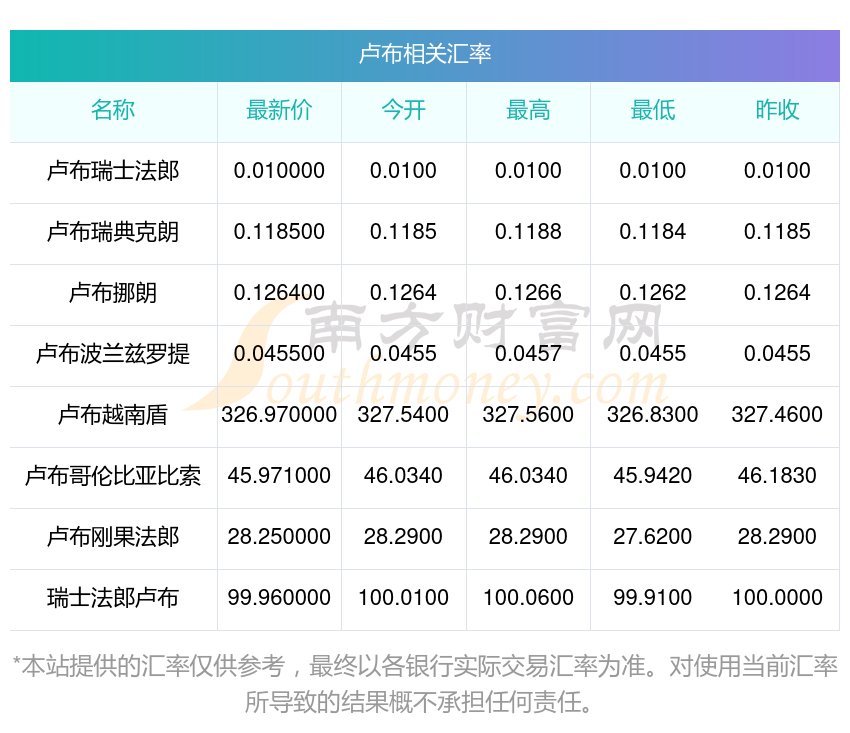
Task: Open the 卢布瑞典克朗 currency pair
Action: click(113, 233)
